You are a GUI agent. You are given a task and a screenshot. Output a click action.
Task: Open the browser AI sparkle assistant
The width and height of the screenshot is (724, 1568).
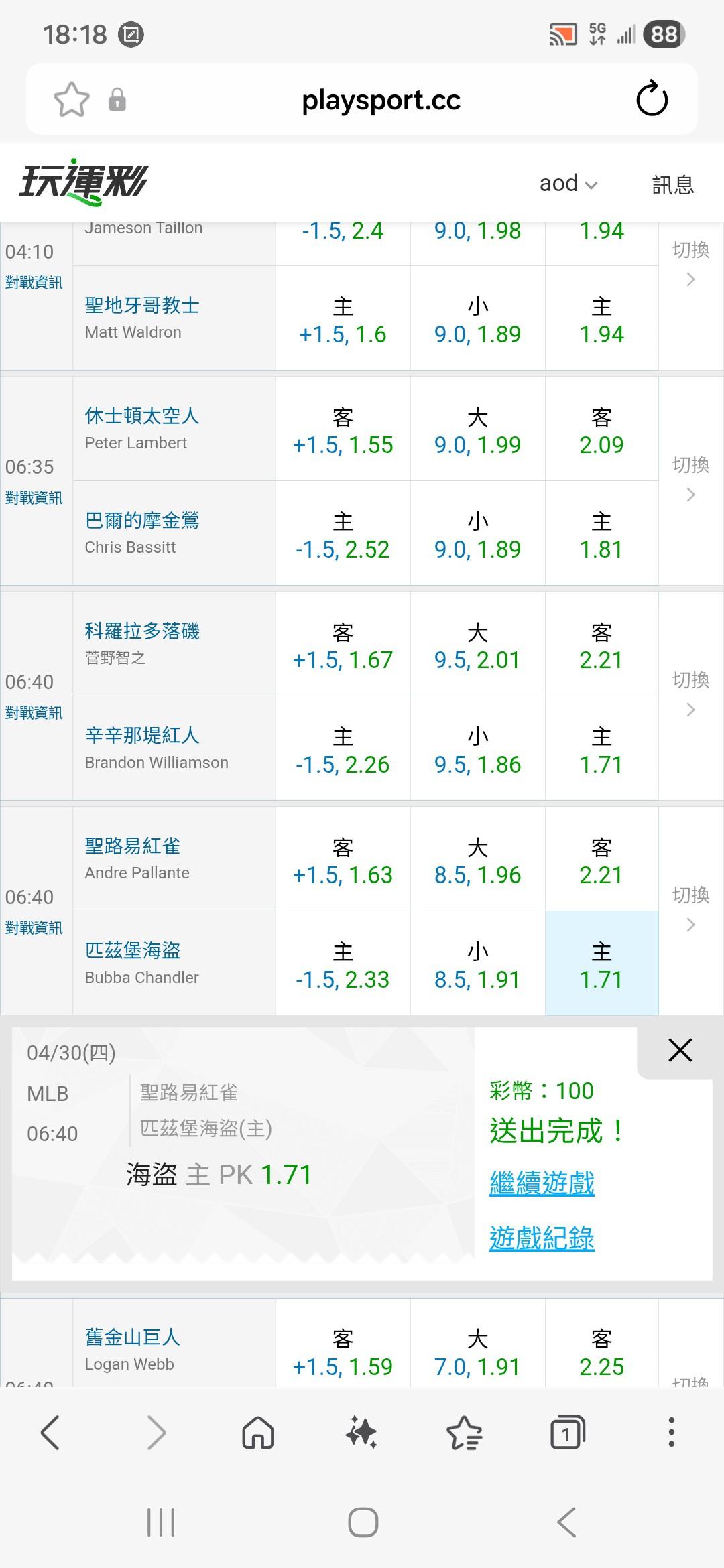click(361, 1433)
